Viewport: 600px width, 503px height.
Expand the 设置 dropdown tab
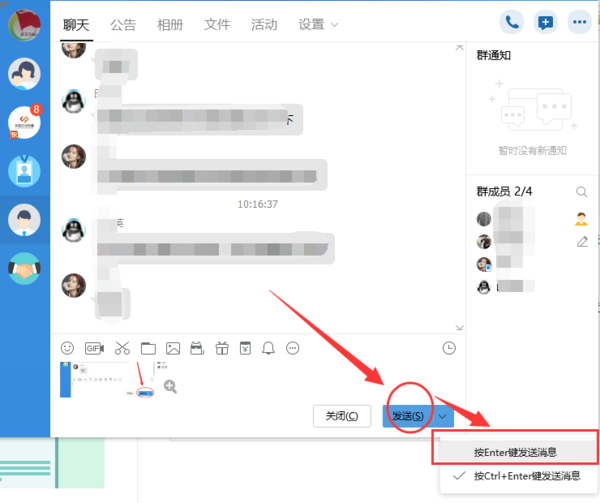(x=319, y=24)
